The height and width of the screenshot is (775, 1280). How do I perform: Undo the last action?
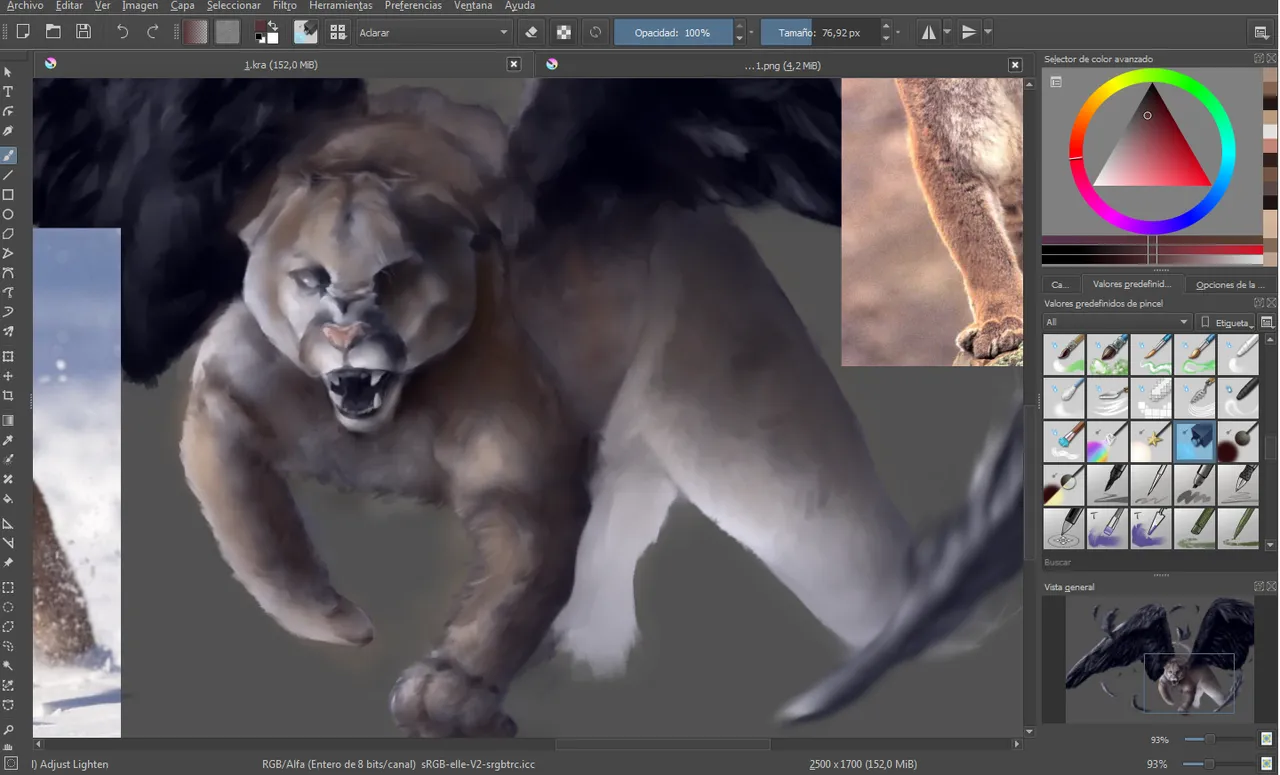point(122,32)
